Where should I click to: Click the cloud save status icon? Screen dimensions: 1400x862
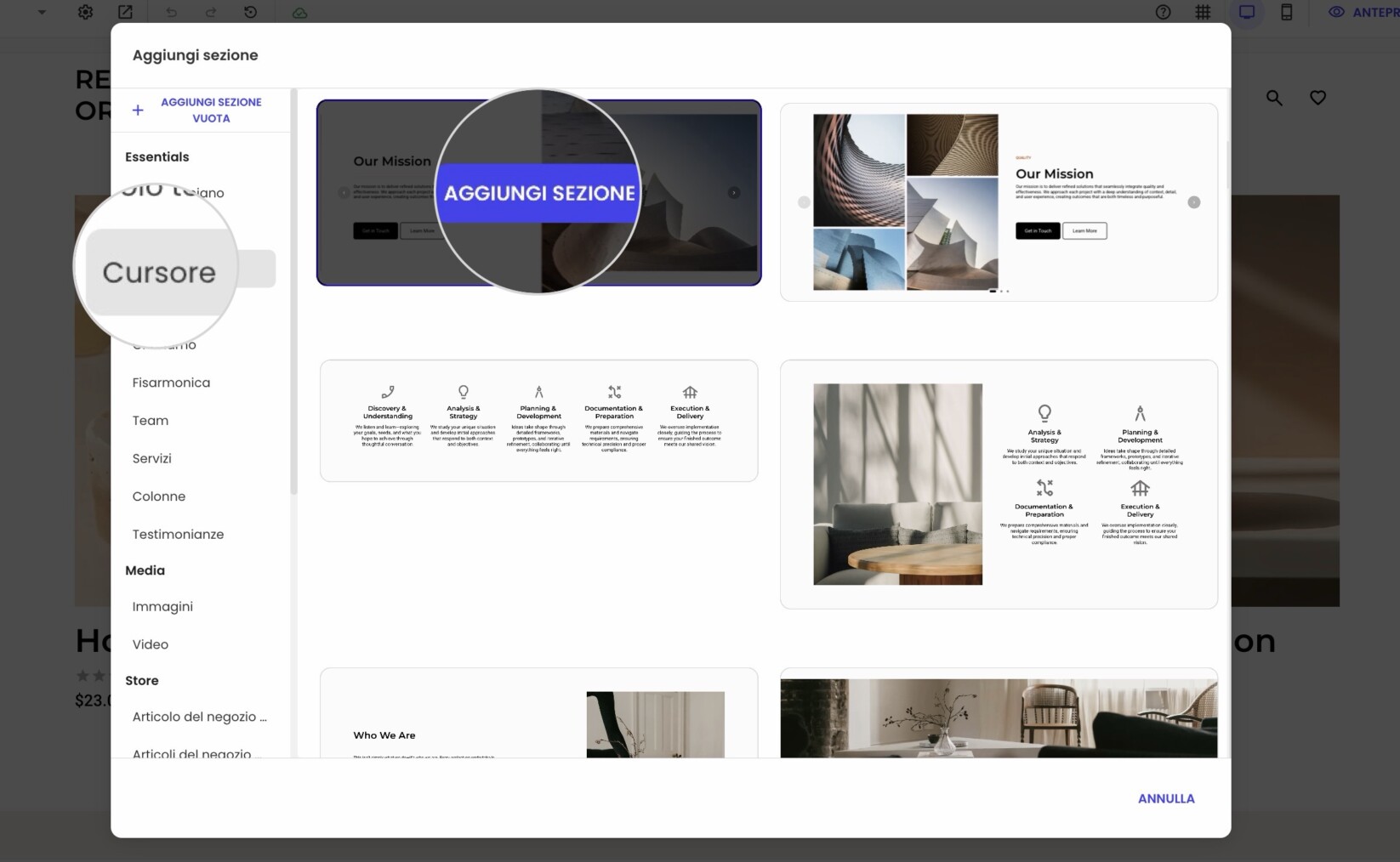pos(299,13)
